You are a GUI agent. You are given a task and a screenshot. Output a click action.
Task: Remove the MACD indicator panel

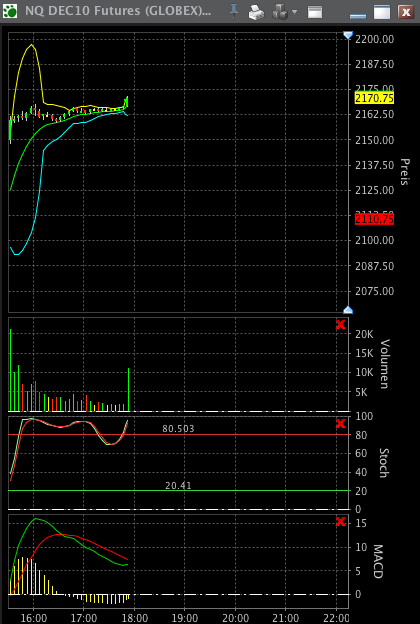pos(340,521)
